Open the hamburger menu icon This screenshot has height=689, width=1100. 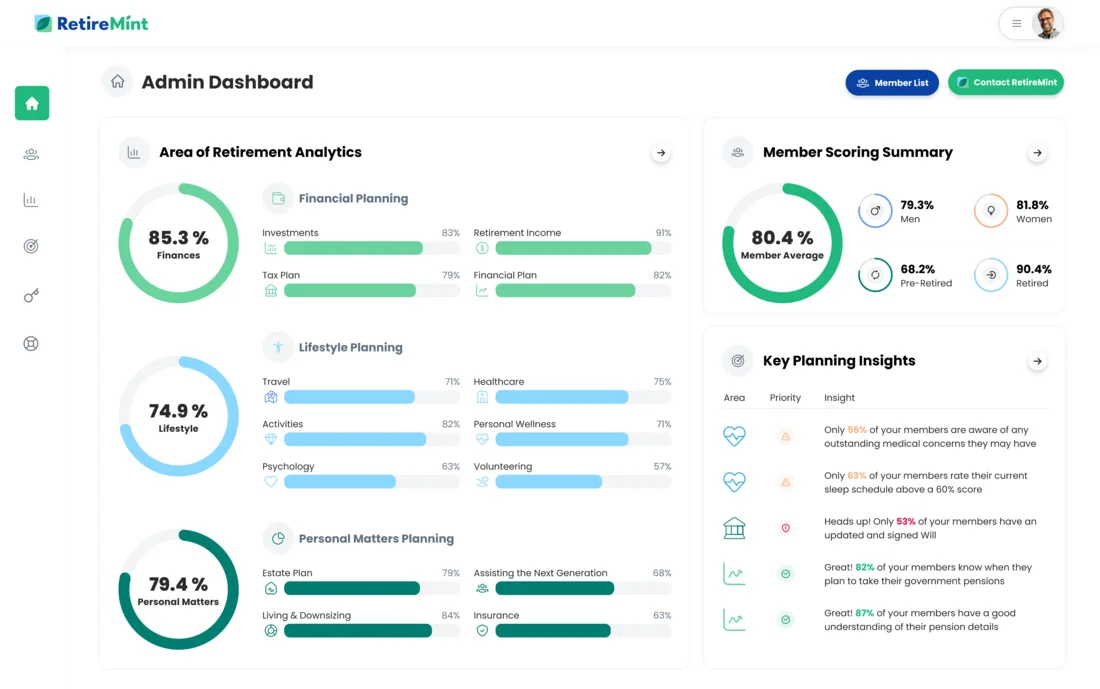[x=1017, y=24]
